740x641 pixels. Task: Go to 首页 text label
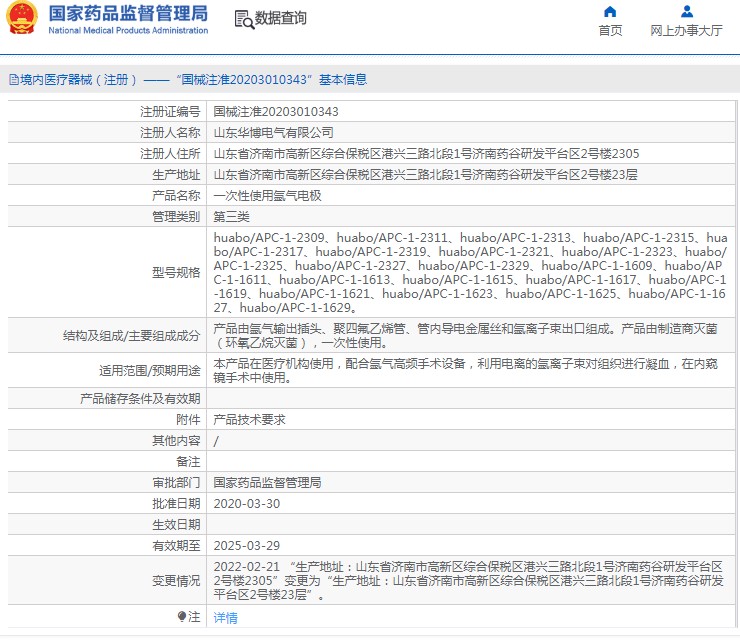[x=610, y=31]
